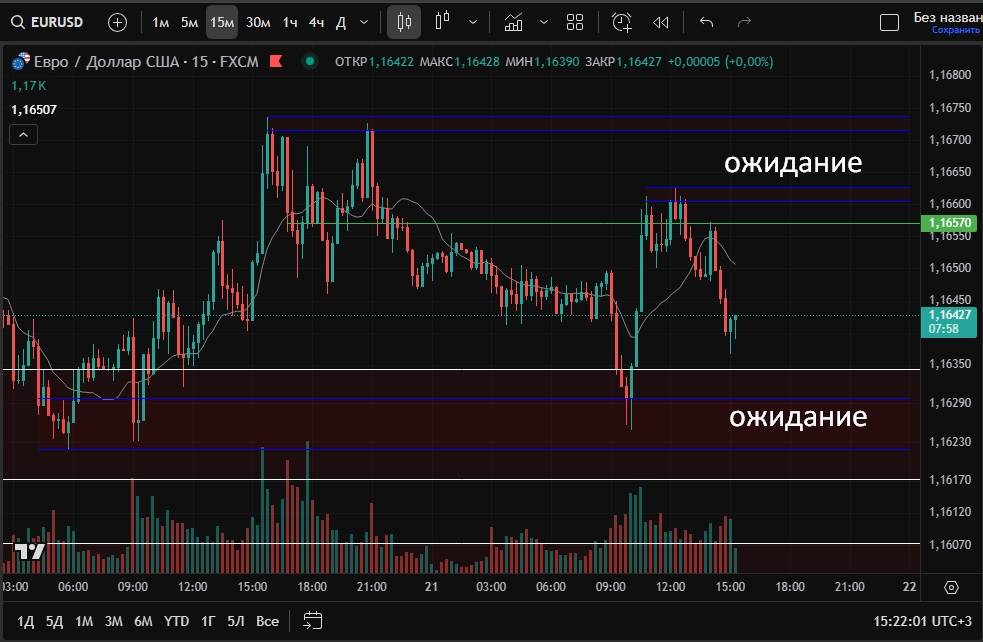The width and height of the screenshot is (983, 642).
Task: Open the Indicators chart-line icon
Action: tap(513, 22)
